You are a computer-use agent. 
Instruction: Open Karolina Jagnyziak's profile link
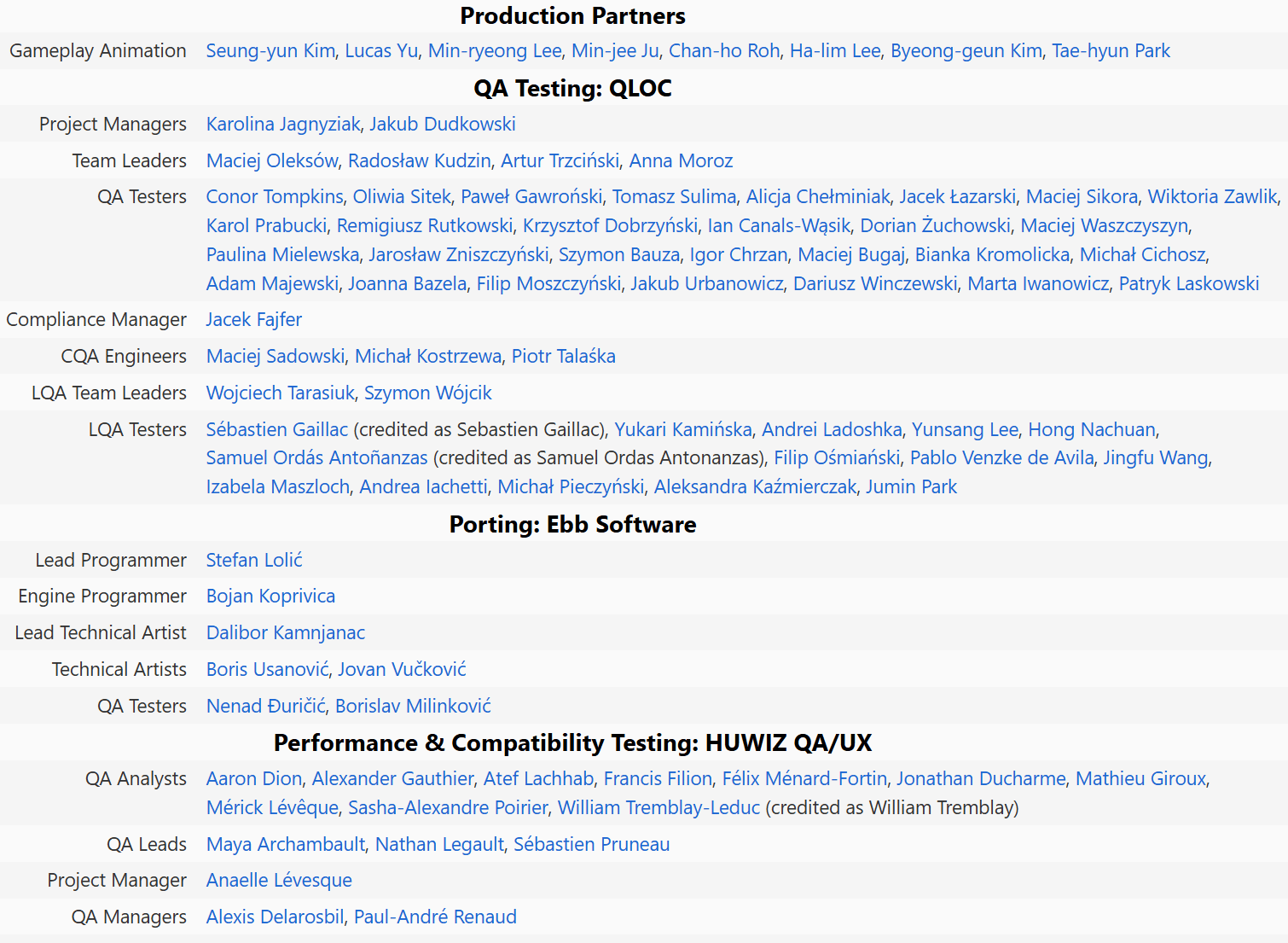(283, 125)
